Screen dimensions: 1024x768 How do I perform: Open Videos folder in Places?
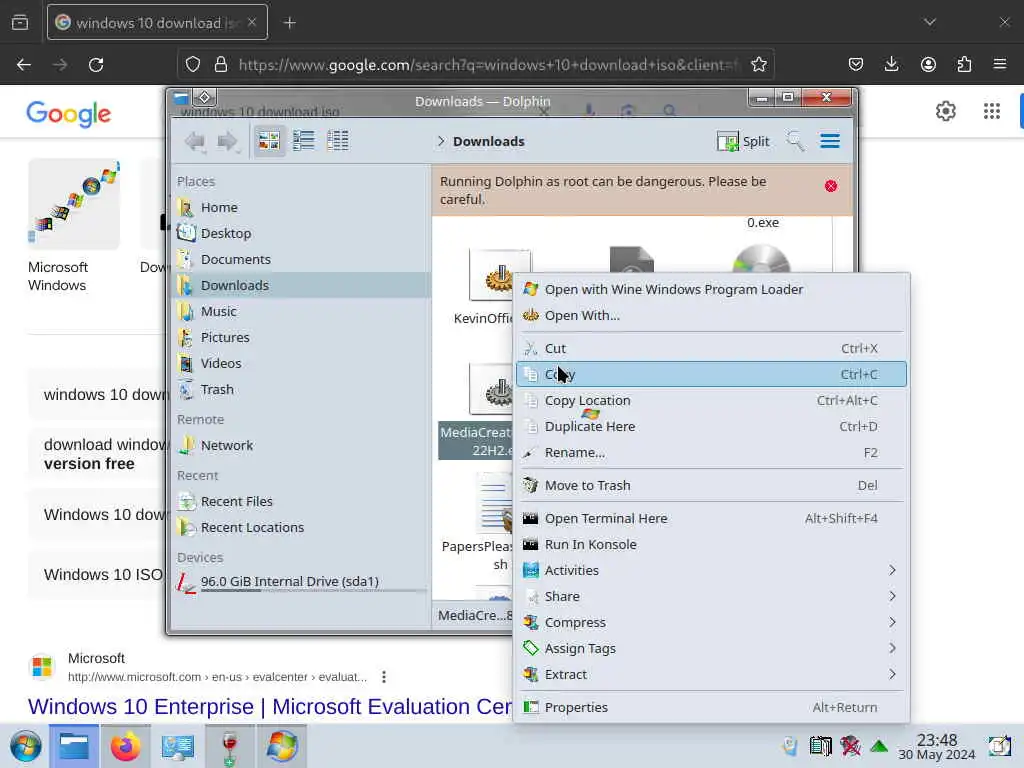[300, 363]
